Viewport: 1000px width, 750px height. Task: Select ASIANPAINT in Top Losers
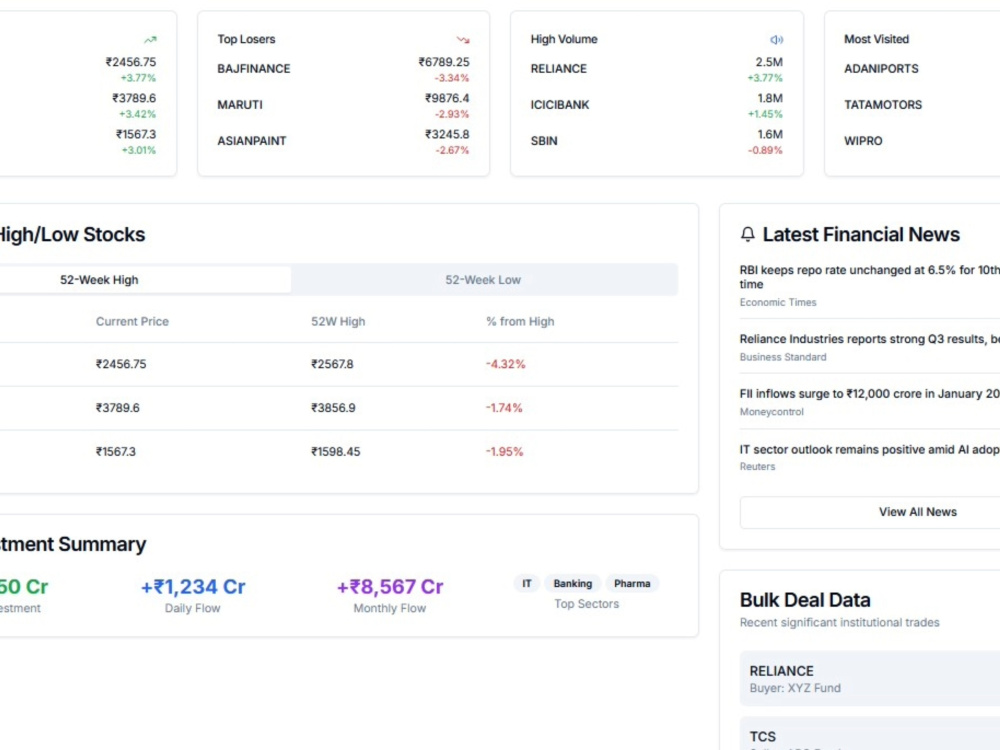point(252,141)
